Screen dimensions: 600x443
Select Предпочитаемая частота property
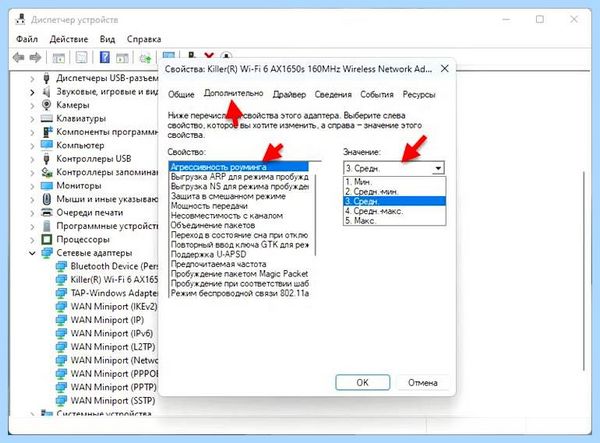click(x=218, y=264)
